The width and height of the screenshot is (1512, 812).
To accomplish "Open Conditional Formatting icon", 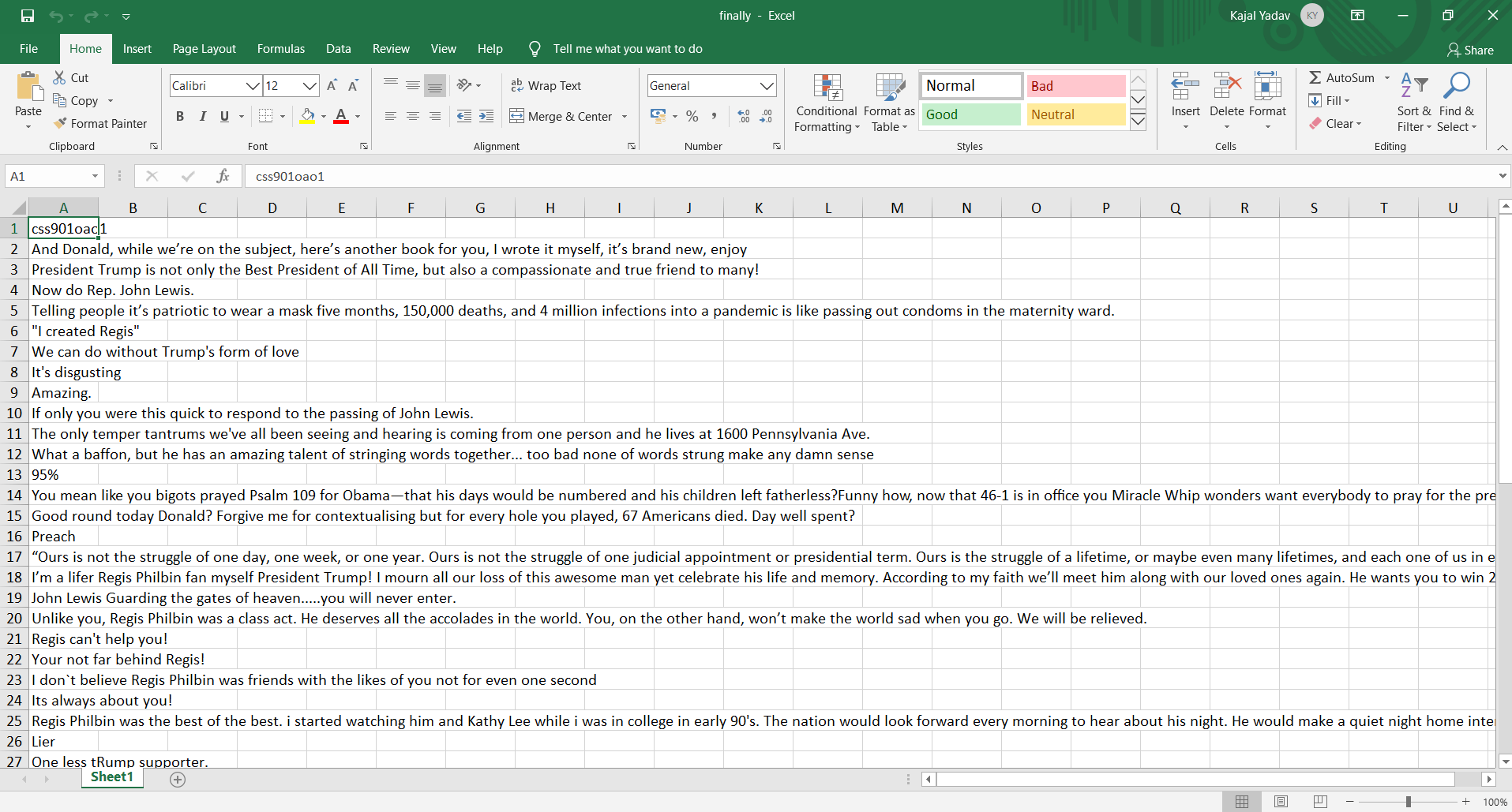I will pos(827,88).
